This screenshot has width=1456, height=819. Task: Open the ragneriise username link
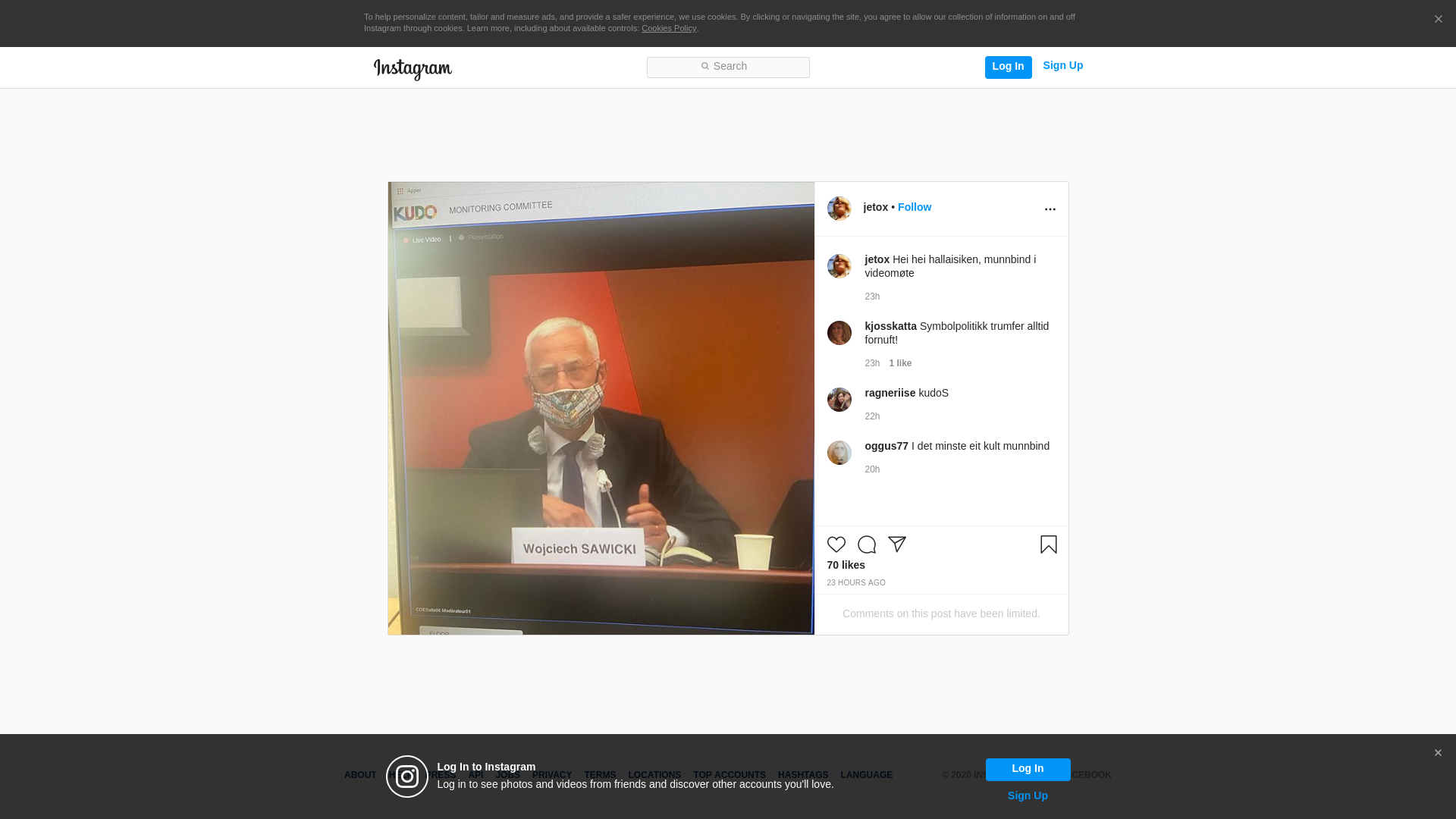coord(890,393)
